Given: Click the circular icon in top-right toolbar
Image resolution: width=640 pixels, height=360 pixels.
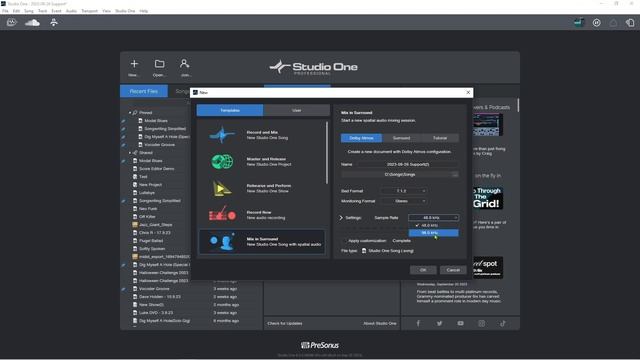Looking at the screenshot, I should (596, 23).
